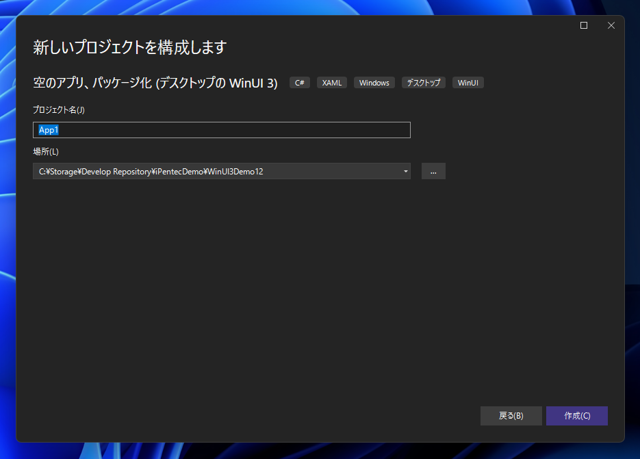Click the 新しいプロジェクトを構成します heading

tap(130, 47)
